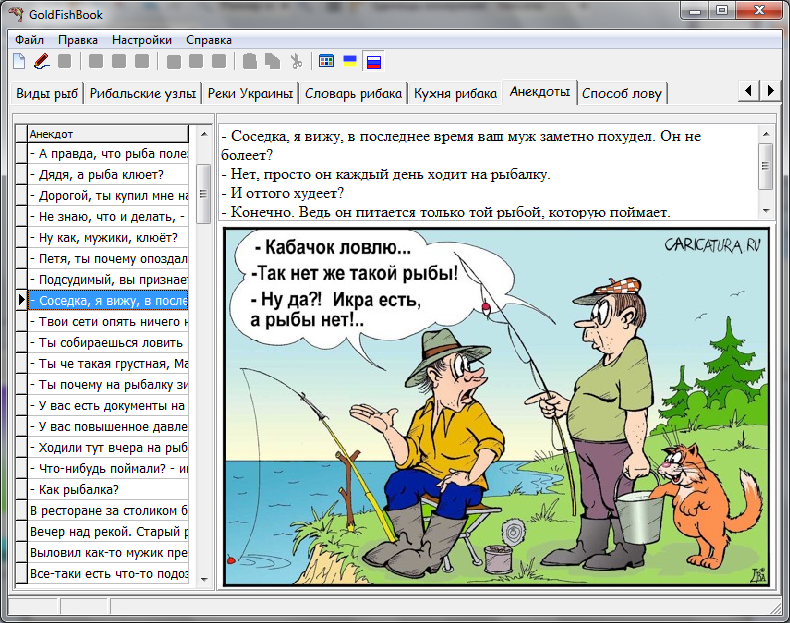Click the row indicator arrow beside Соседка row

[x=21, y=300]
